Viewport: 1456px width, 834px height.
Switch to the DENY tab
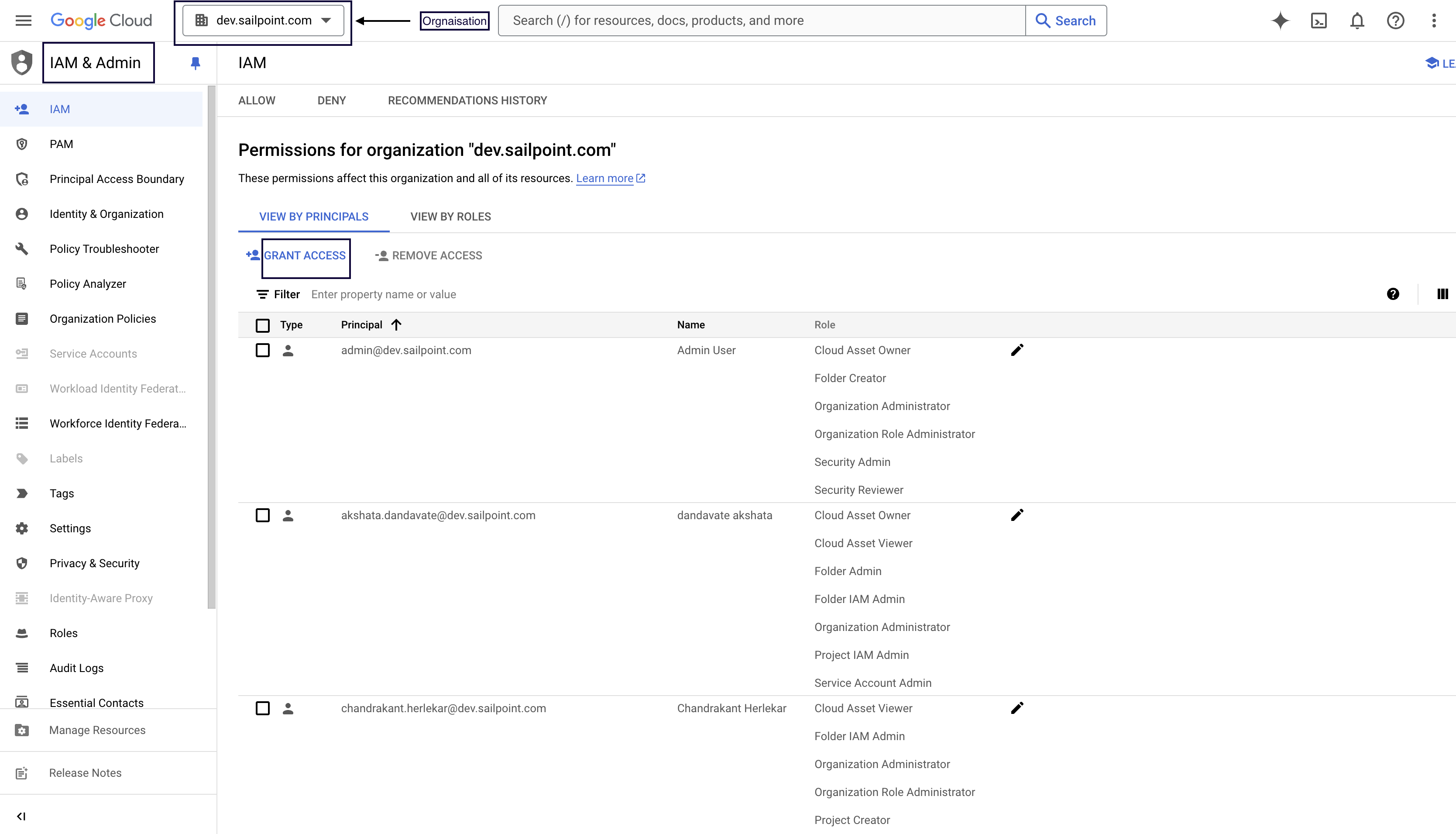[332, 100]
